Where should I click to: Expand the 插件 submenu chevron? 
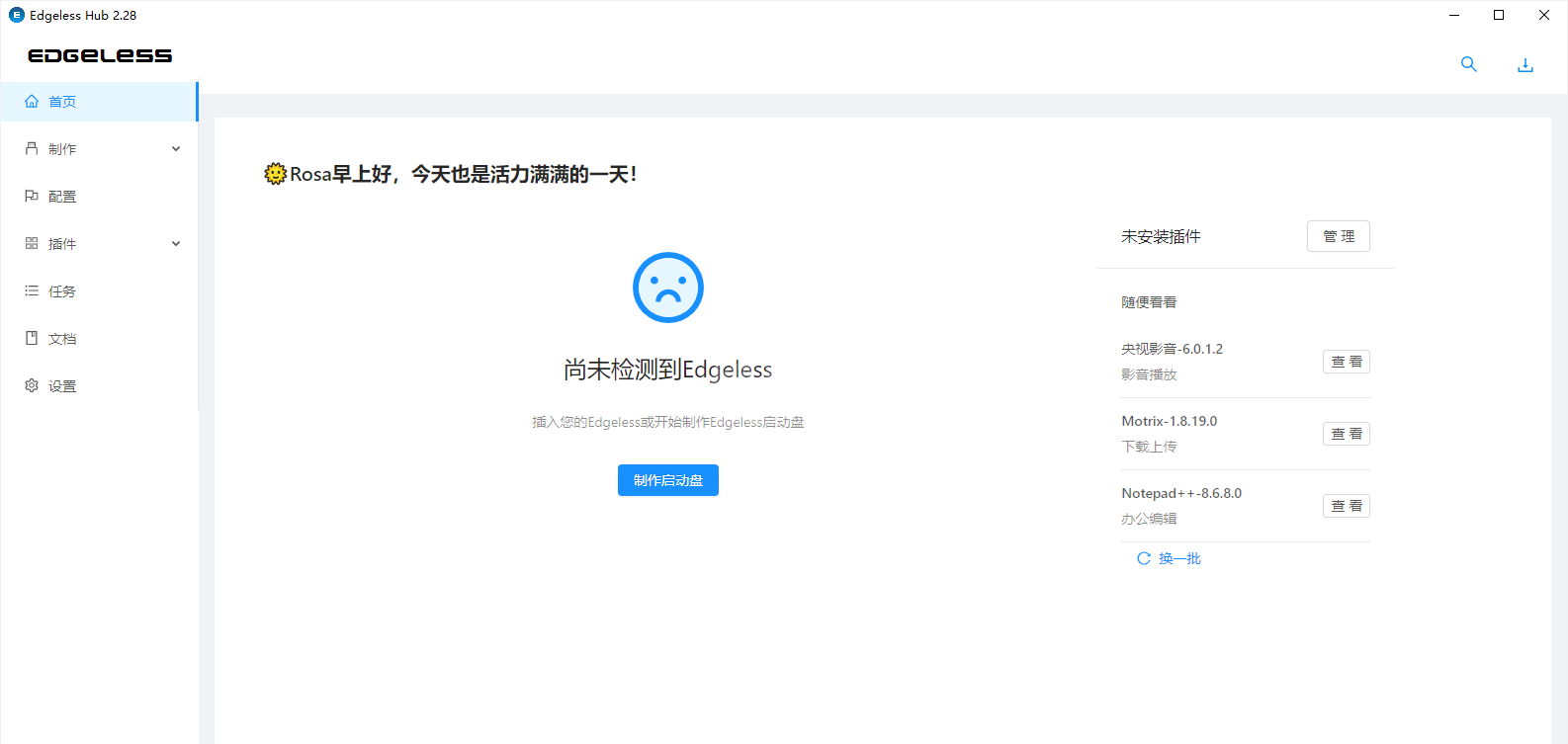176,244
